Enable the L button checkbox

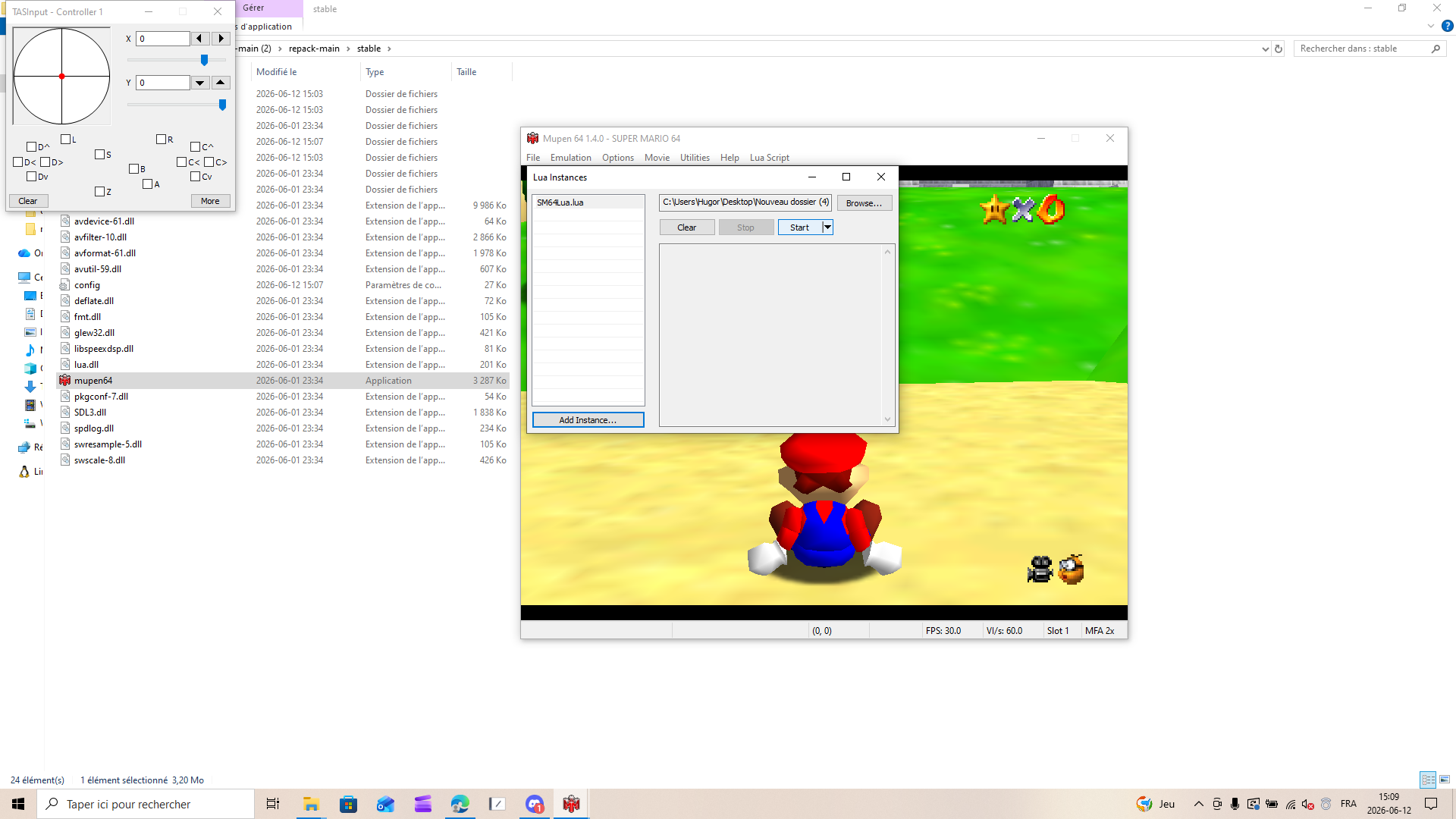pos(66,140)
